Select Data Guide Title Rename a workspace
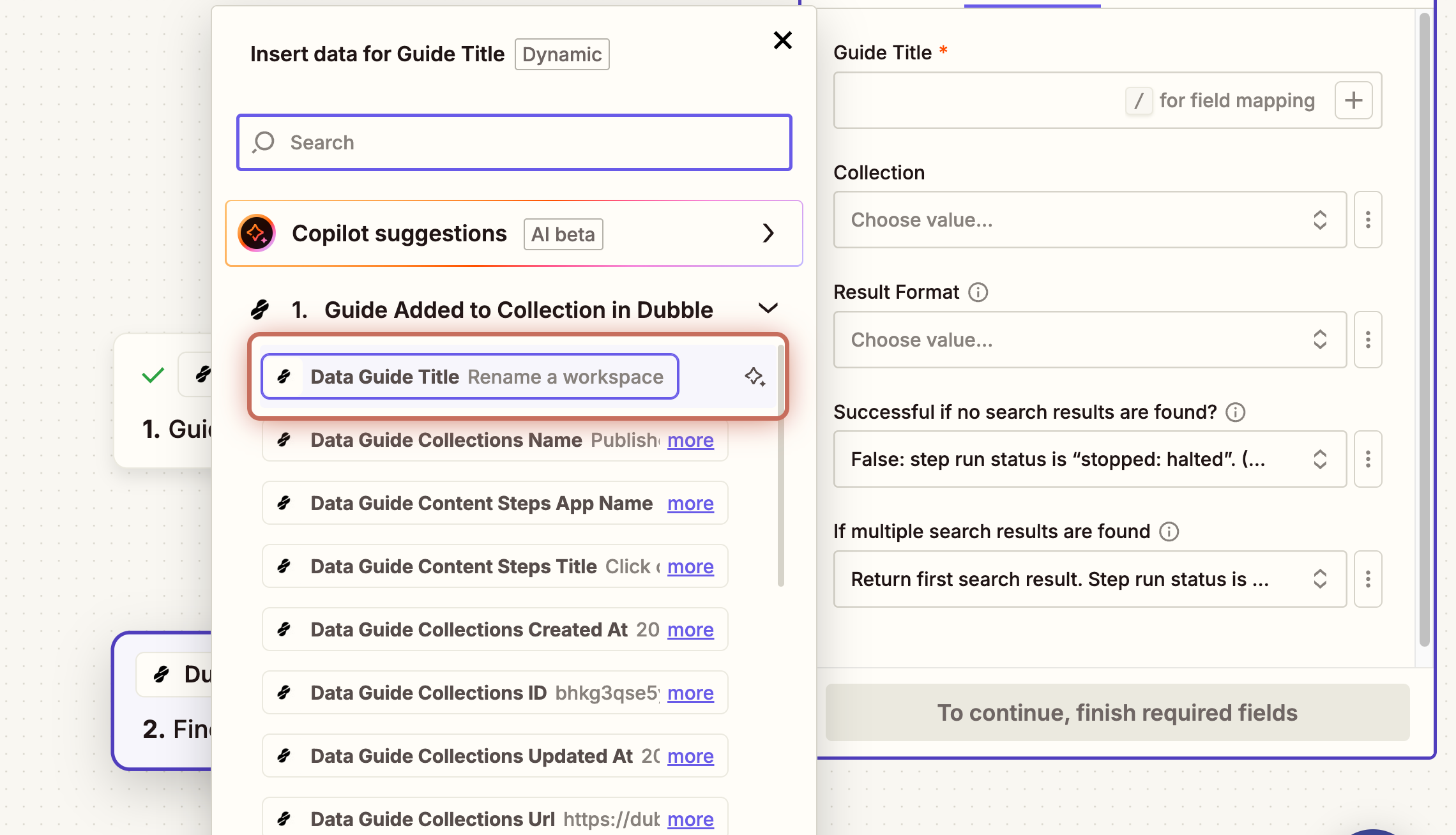 (x=470, y=377)
